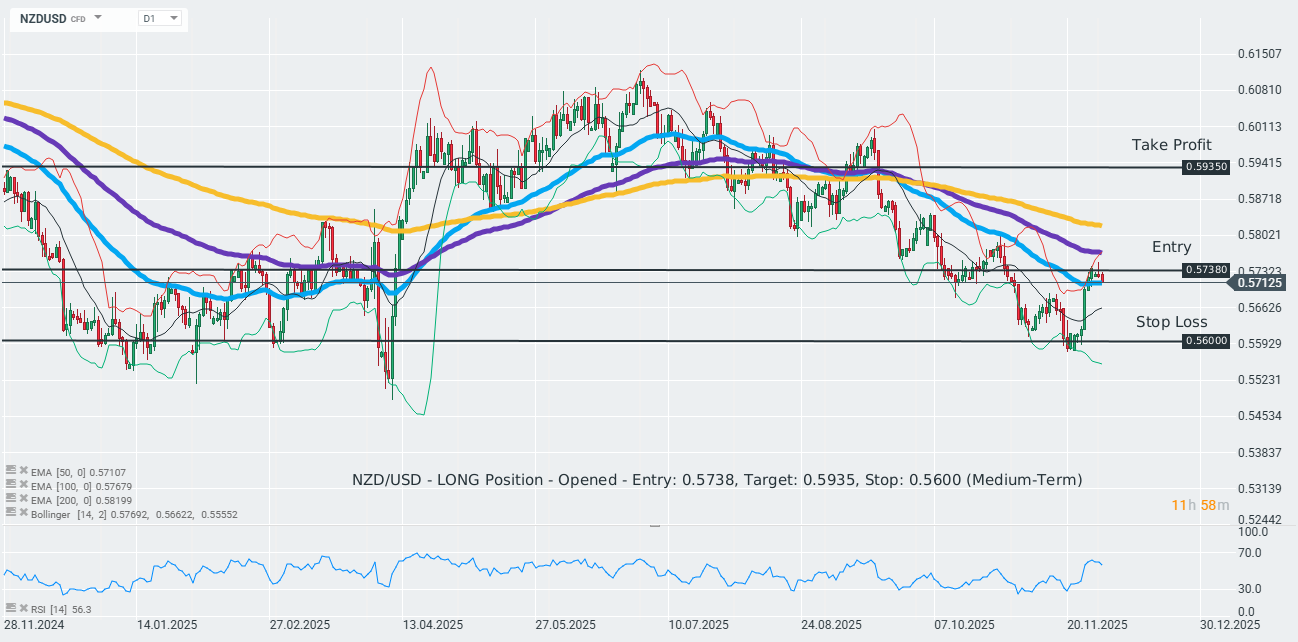Expand the NZDUSD symbol dropdown arrow

(x=98, y=18)
